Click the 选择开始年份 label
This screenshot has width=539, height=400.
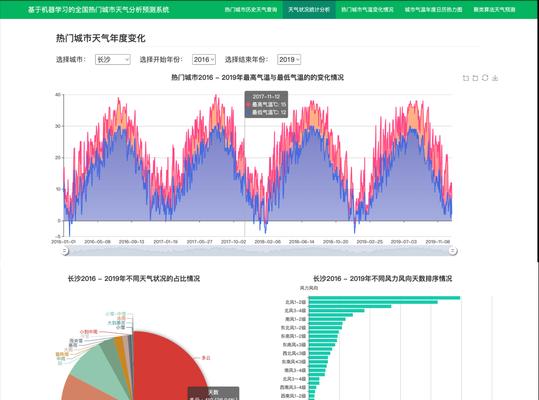point(161,59)
